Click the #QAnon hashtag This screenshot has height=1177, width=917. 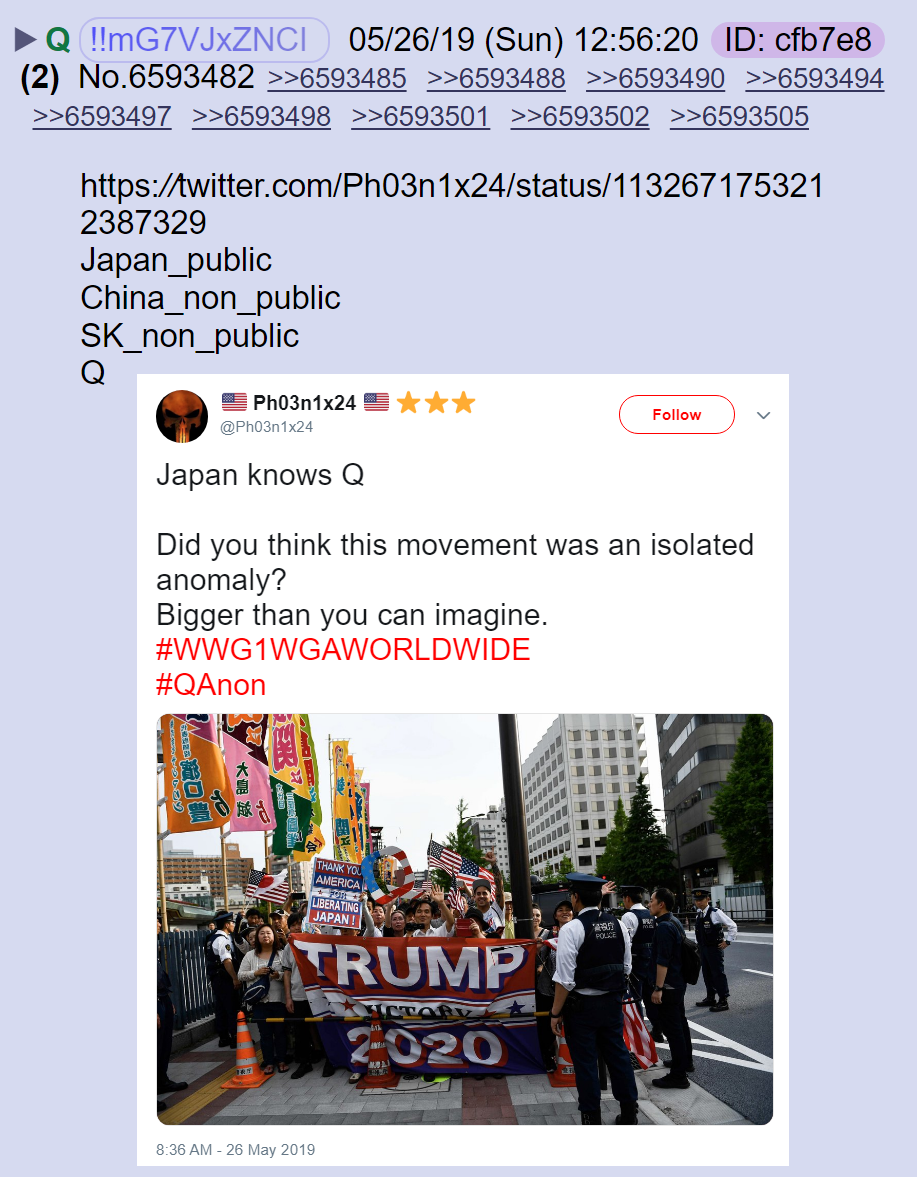tap(211, 685)
